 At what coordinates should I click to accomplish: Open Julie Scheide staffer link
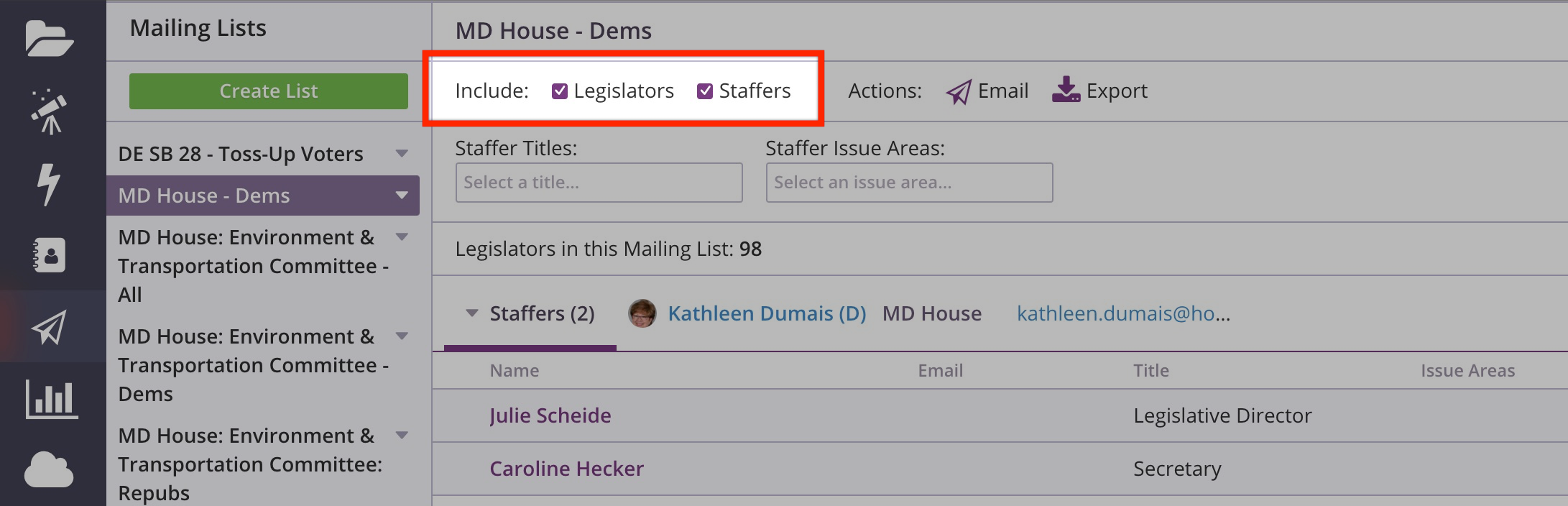pos(550,415)
